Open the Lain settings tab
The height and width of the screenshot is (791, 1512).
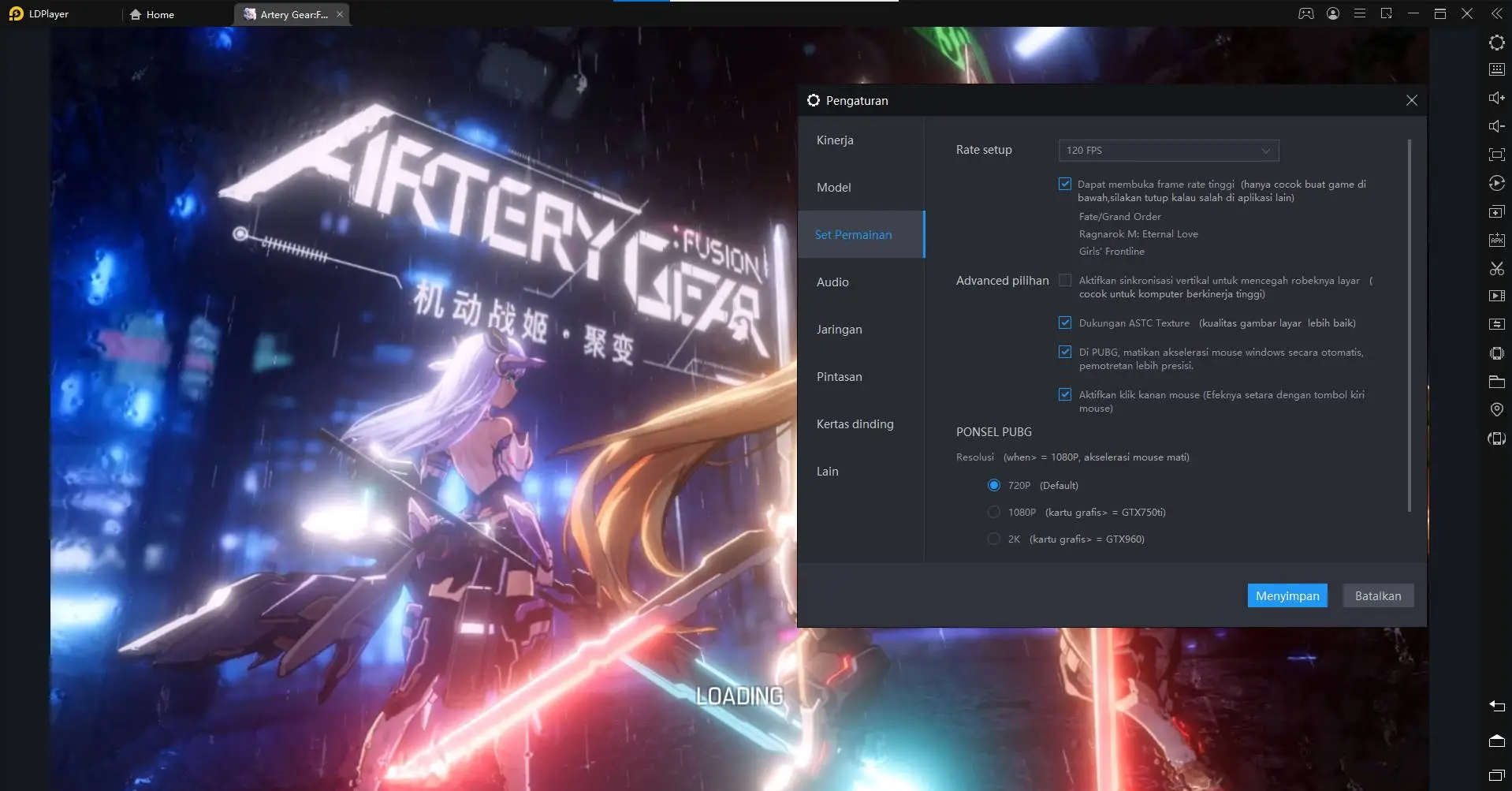coord(861,471)
